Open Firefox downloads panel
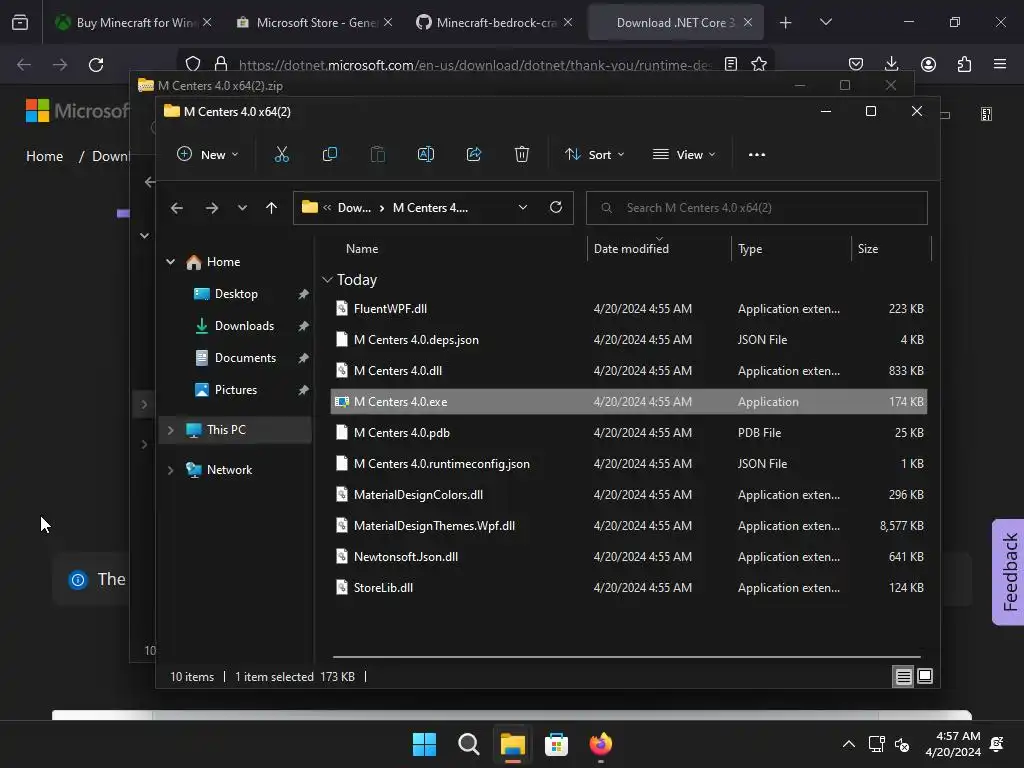1024x768 pixels. pyautogui.click(x=891, y=64)
